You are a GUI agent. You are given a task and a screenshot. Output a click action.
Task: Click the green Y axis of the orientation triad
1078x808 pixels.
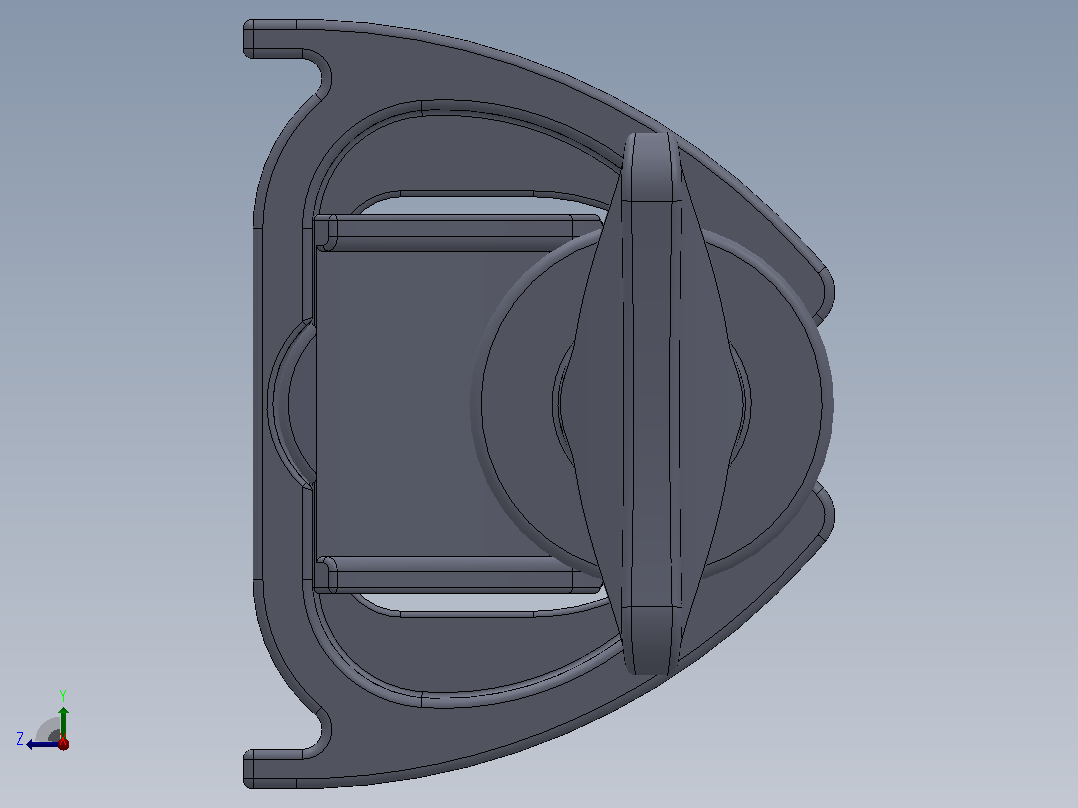pos(63,722)
